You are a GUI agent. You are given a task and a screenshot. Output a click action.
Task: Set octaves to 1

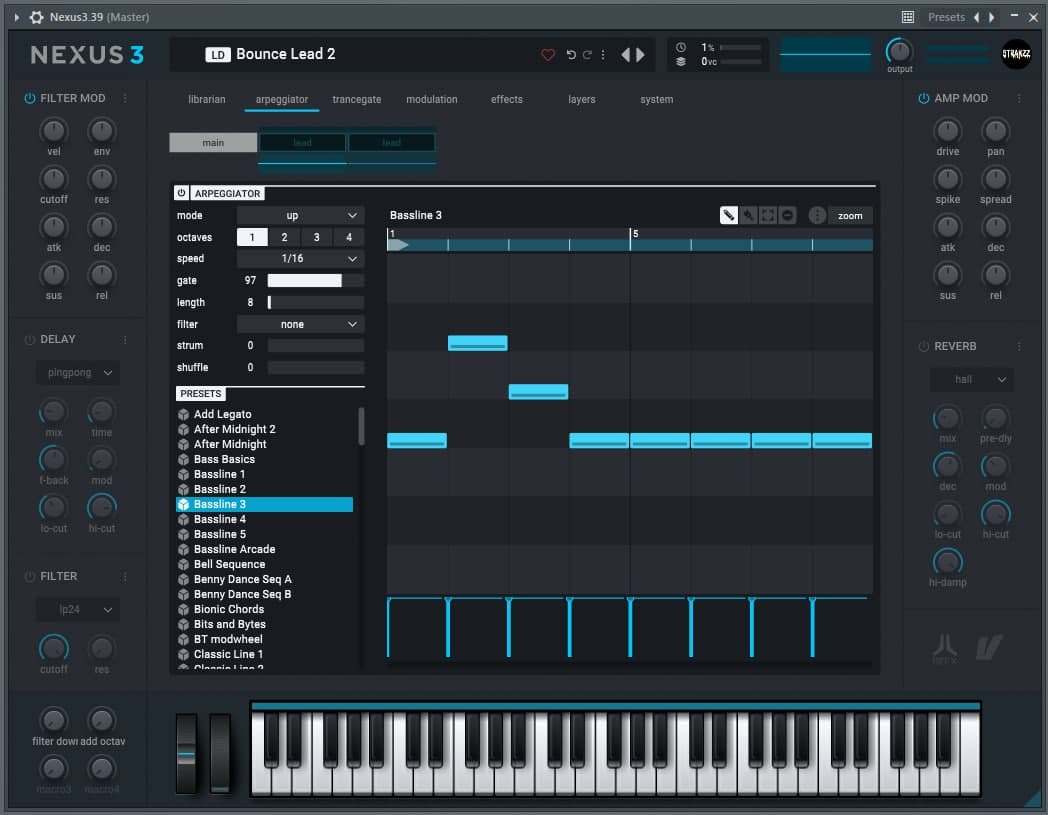click(252, 237)
